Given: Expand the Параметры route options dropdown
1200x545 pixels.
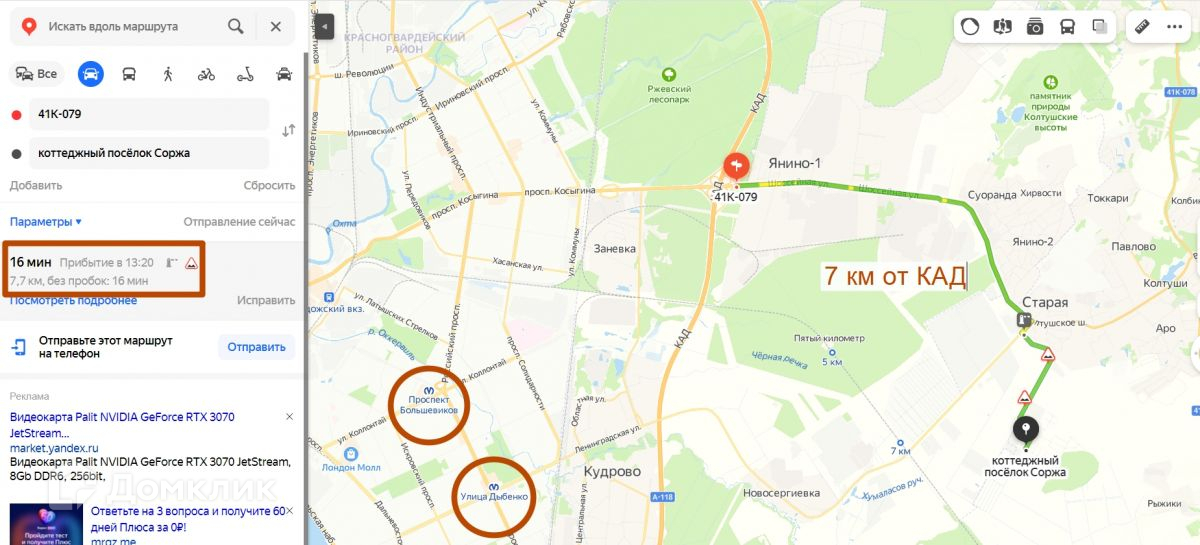Looking at the screenshot, I should pyautogui.click(x=46, y=222).
